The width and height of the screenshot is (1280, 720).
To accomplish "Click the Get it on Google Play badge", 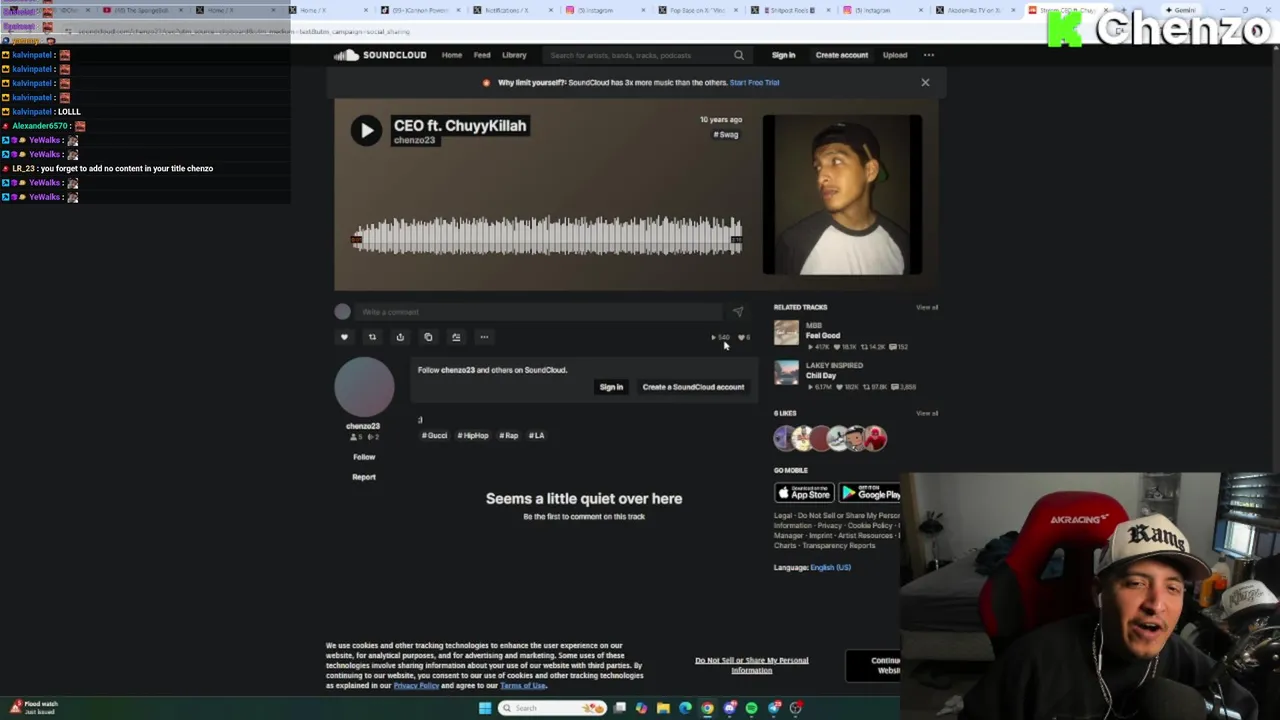I will coord(869,493).
